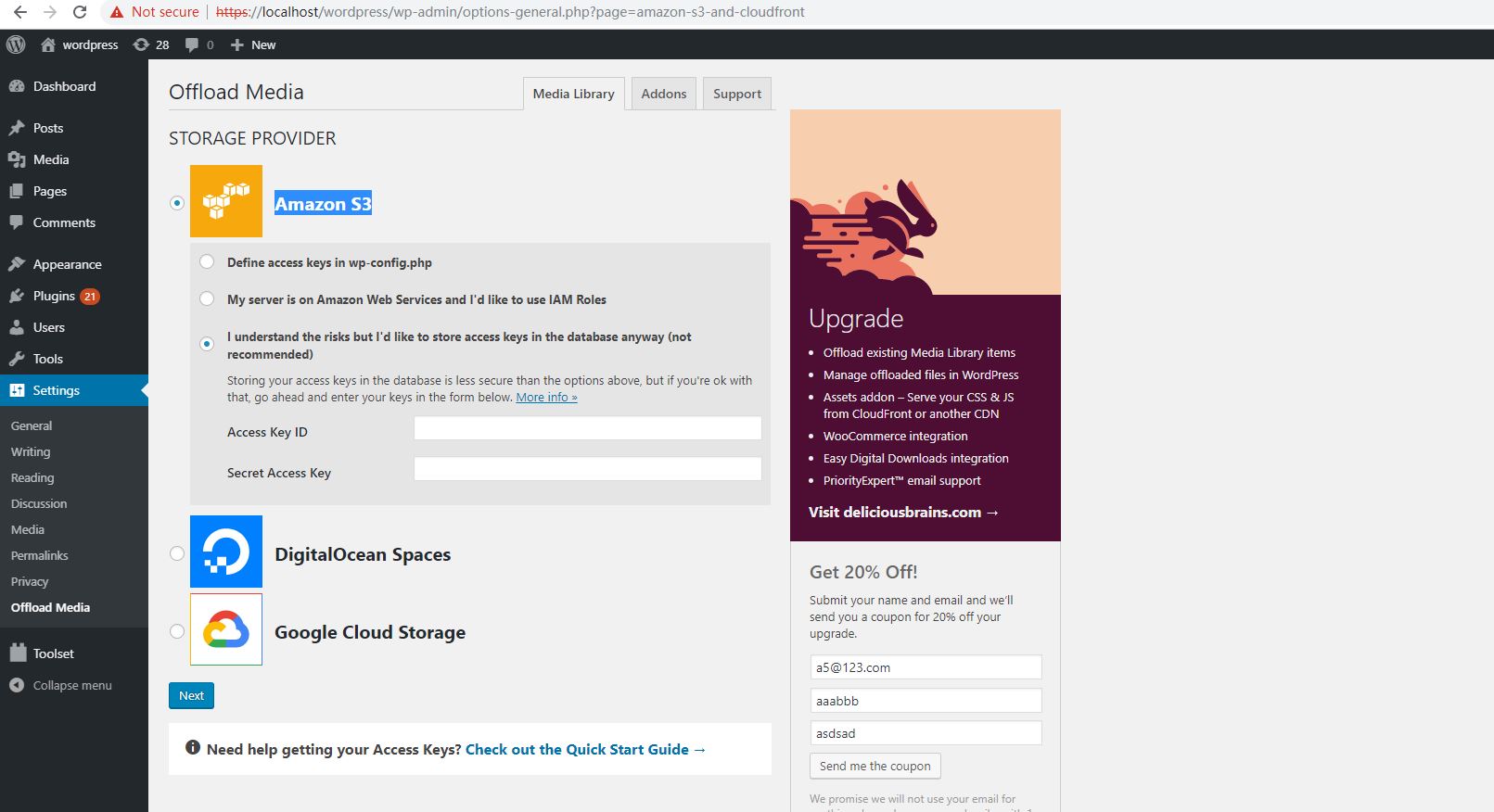
Task: Open the Support tab
Action: tap(737, 94)
